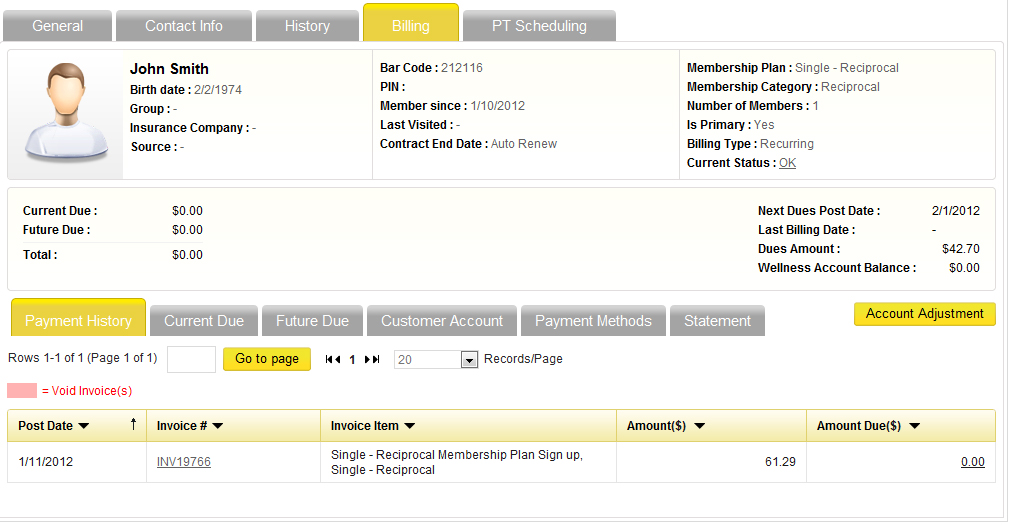Click the OK current status link
The image size is (1013, 526).
click(787, 163)
